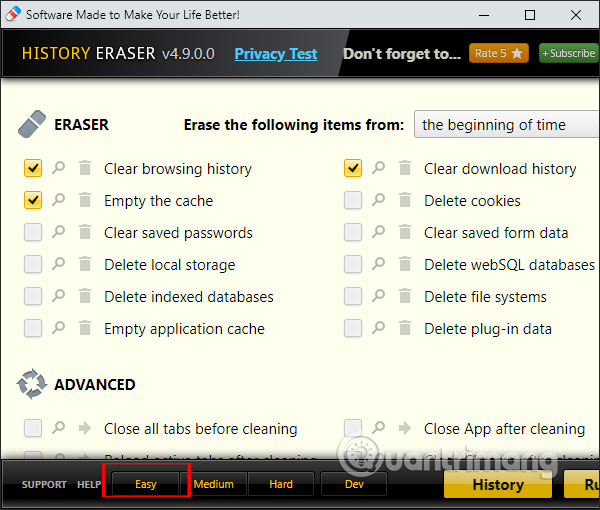
Task: Maximize the History Eraser window
Action: click(530, 15)
